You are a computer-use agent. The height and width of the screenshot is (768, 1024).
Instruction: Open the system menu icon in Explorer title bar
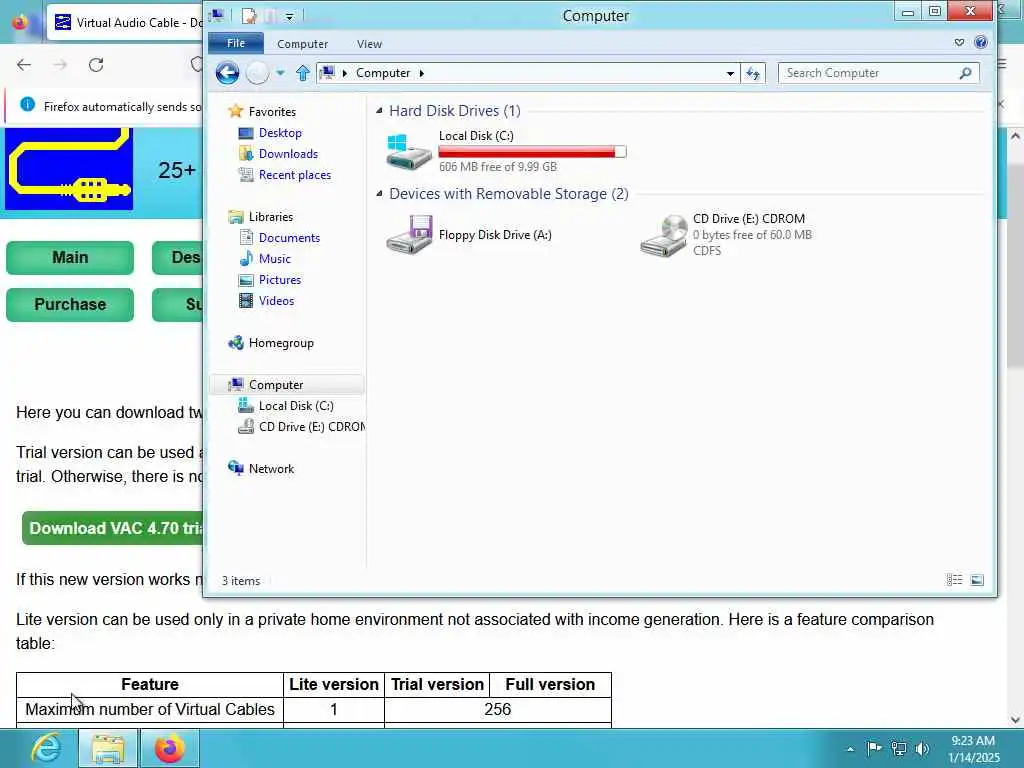coord(217,15)
